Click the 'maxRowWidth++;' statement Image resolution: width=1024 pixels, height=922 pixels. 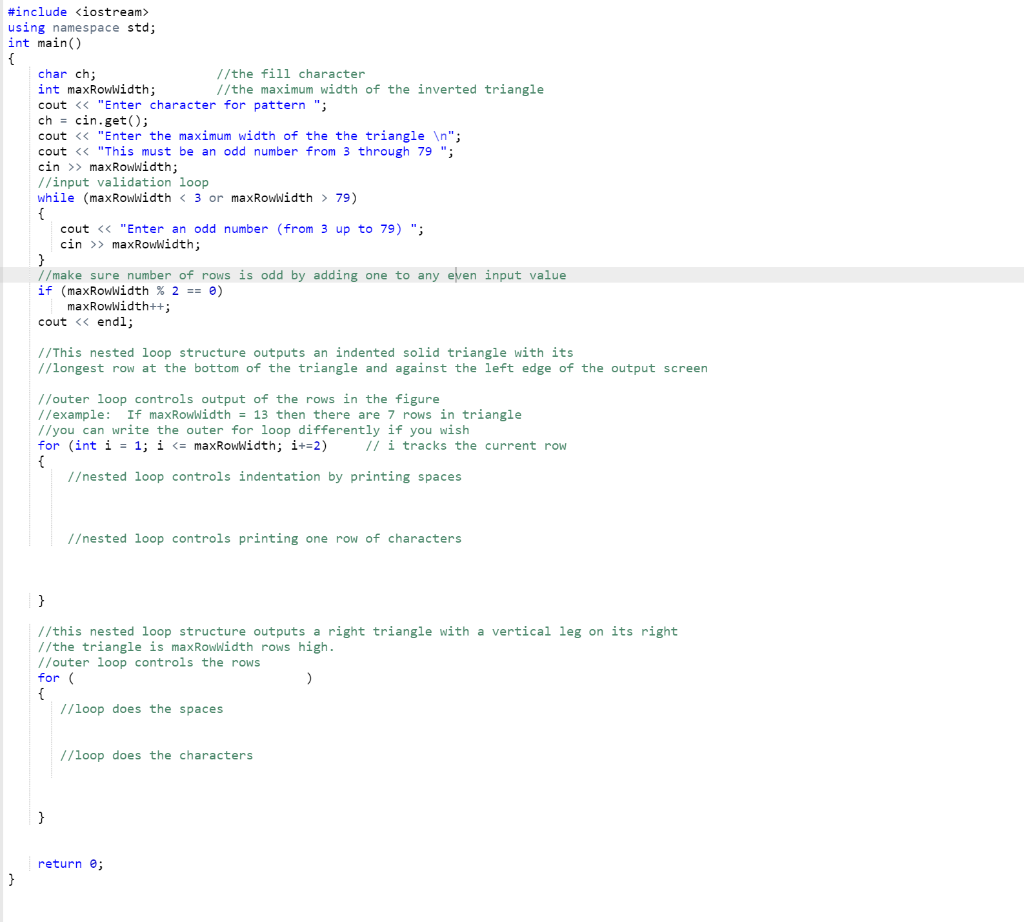[119, 306]
